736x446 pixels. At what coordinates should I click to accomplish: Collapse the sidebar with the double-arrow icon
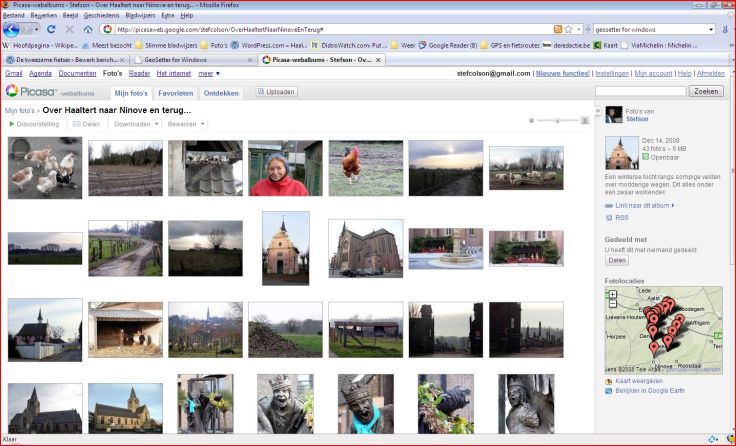coord(598,111)
